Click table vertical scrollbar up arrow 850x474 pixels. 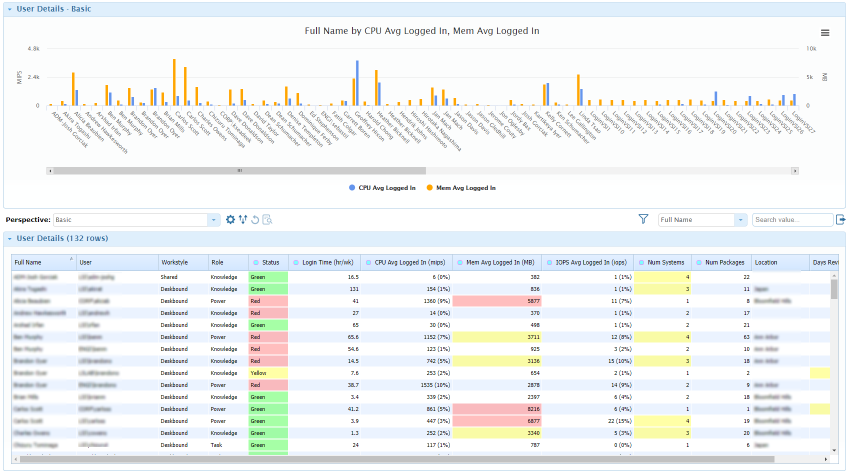pos(834,276)
